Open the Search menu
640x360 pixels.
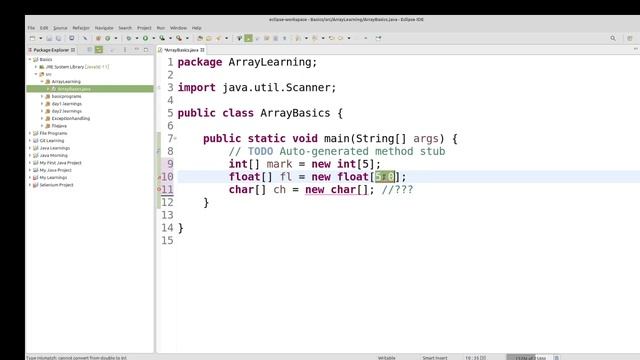[x=125, y=28]
